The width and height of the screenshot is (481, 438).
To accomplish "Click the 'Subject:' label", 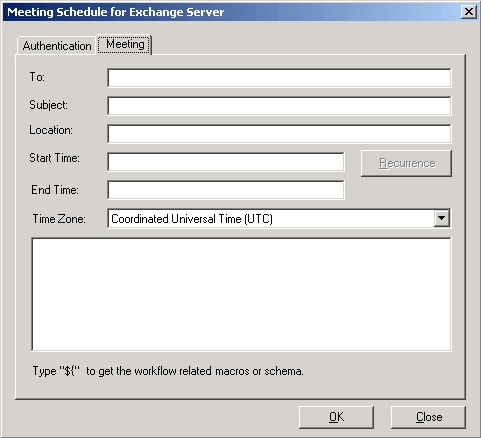I will coord(48,105).
